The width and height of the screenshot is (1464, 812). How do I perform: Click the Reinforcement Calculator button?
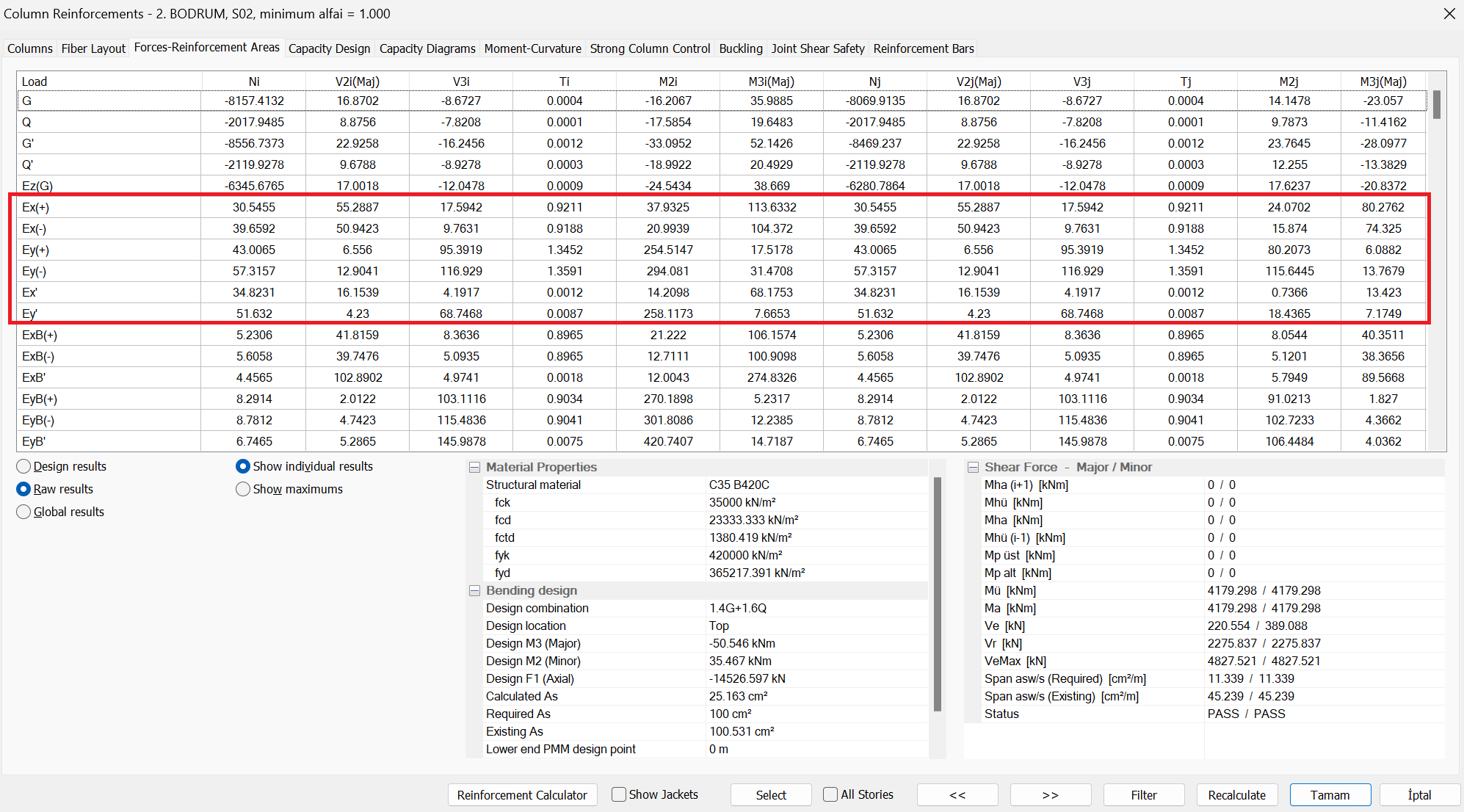(x=522, y=795)
